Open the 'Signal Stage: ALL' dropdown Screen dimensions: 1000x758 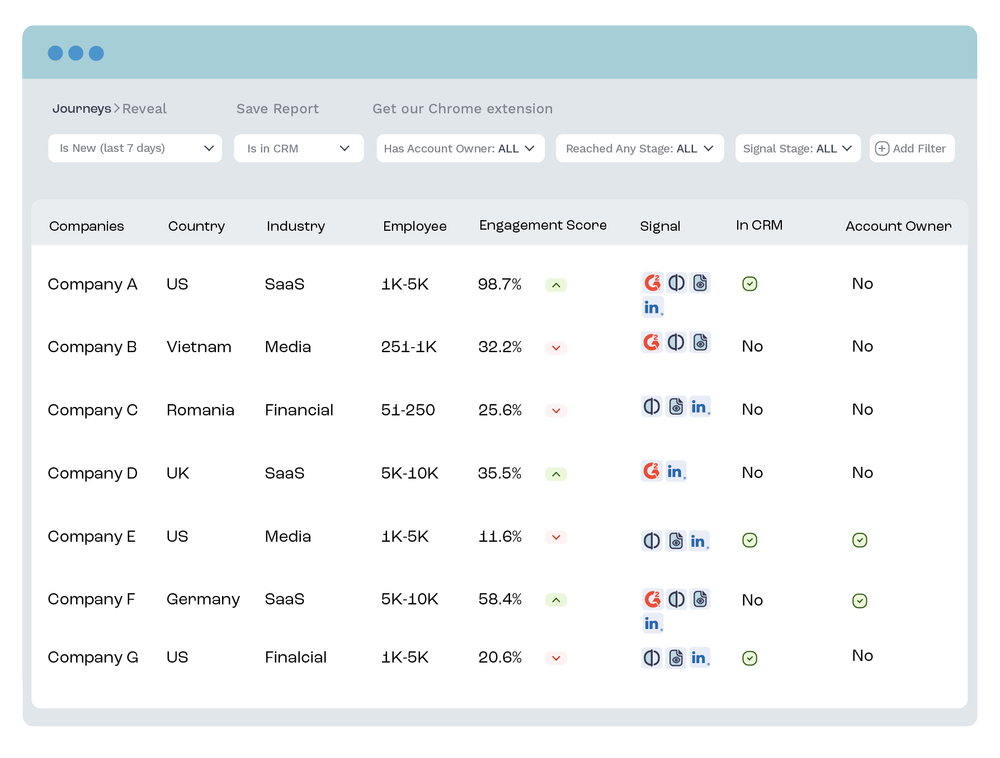[798, 147]
